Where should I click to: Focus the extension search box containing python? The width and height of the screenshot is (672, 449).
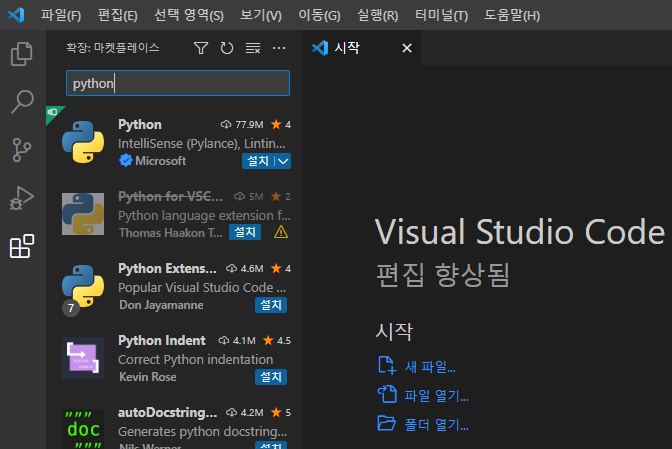pos(178,83)
